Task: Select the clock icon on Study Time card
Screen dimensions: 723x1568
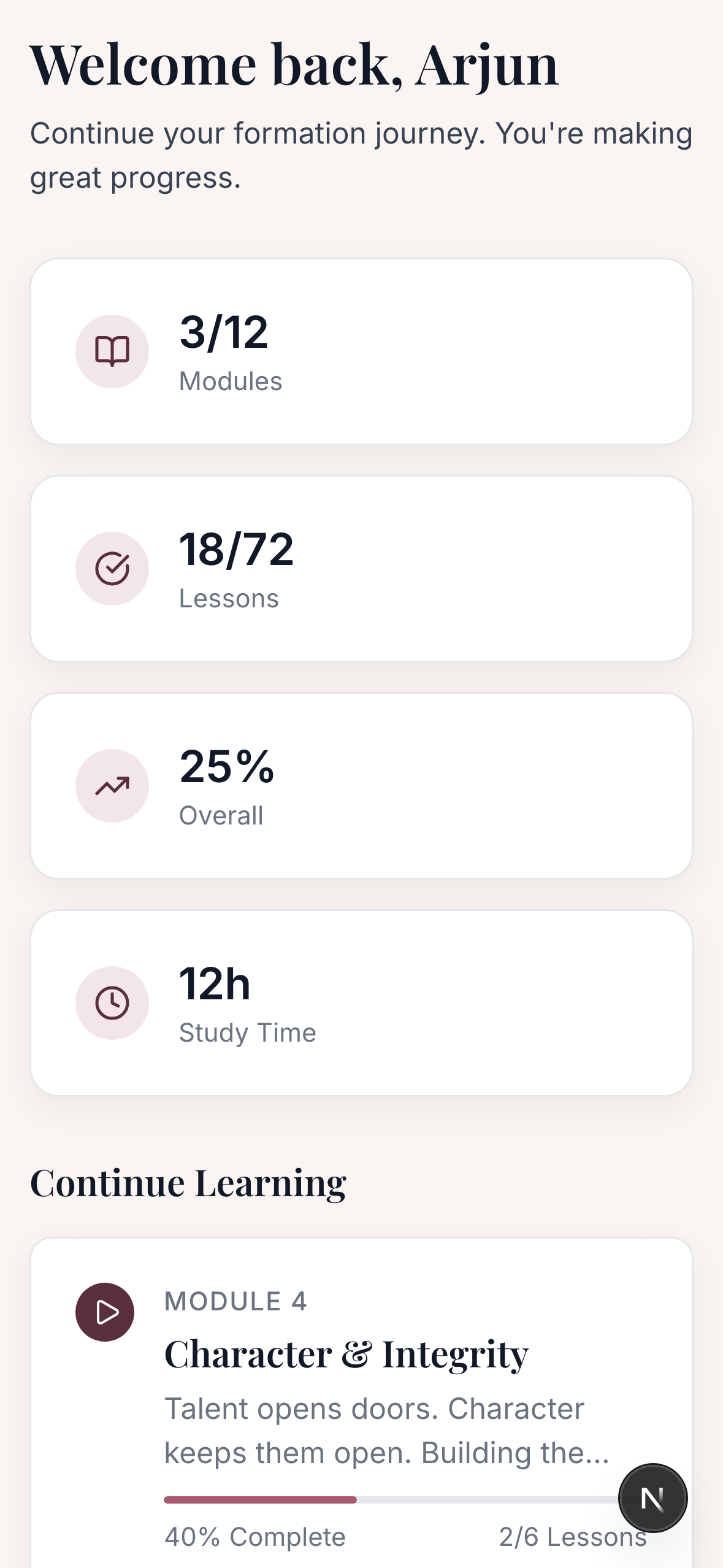Action: point(112,1002)
